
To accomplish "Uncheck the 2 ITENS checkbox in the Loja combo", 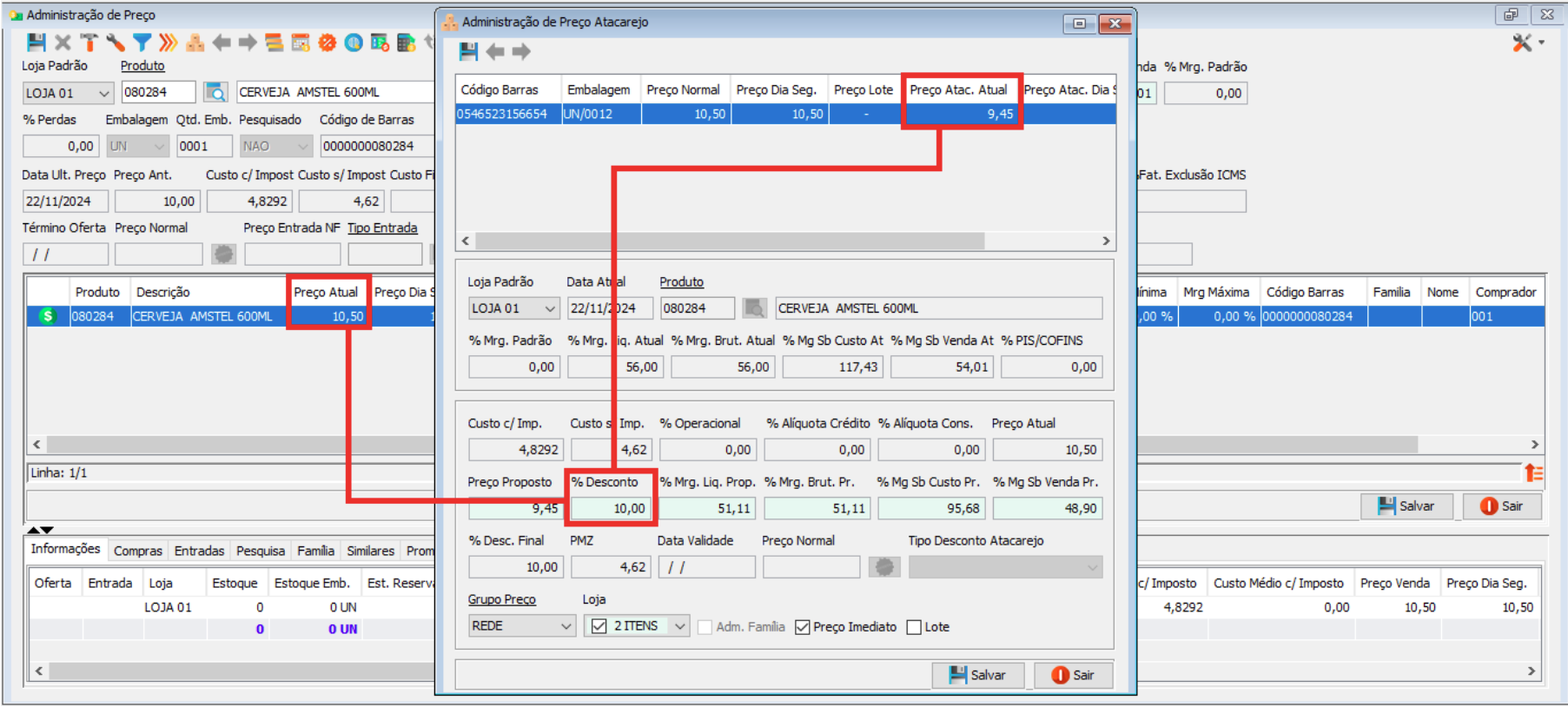I will point(599,626).
